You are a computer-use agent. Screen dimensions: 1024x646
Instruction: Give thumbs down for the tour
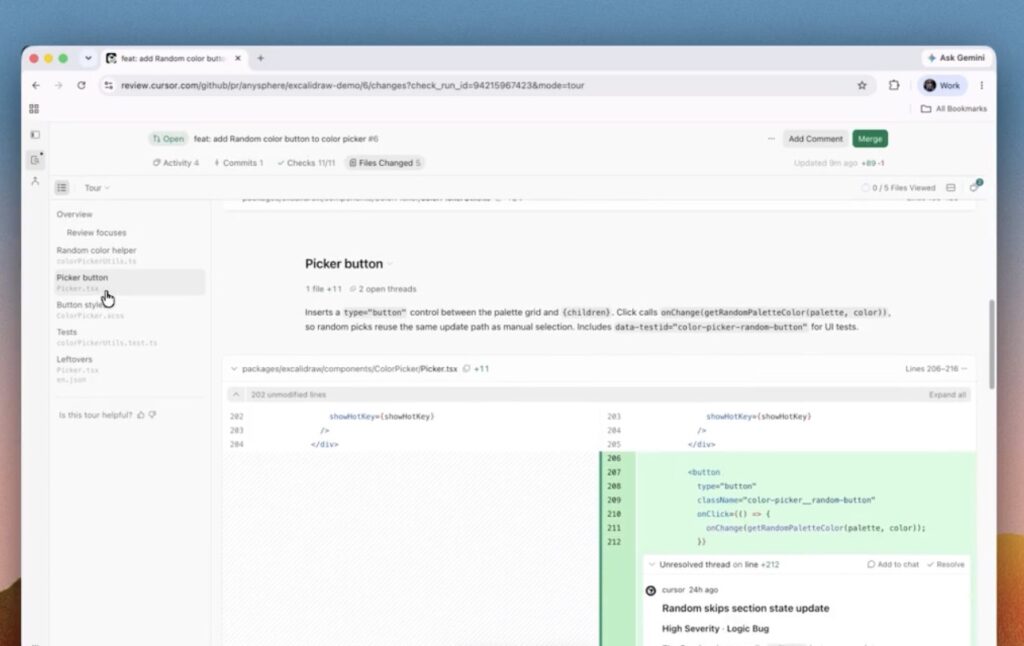(153, 415)
